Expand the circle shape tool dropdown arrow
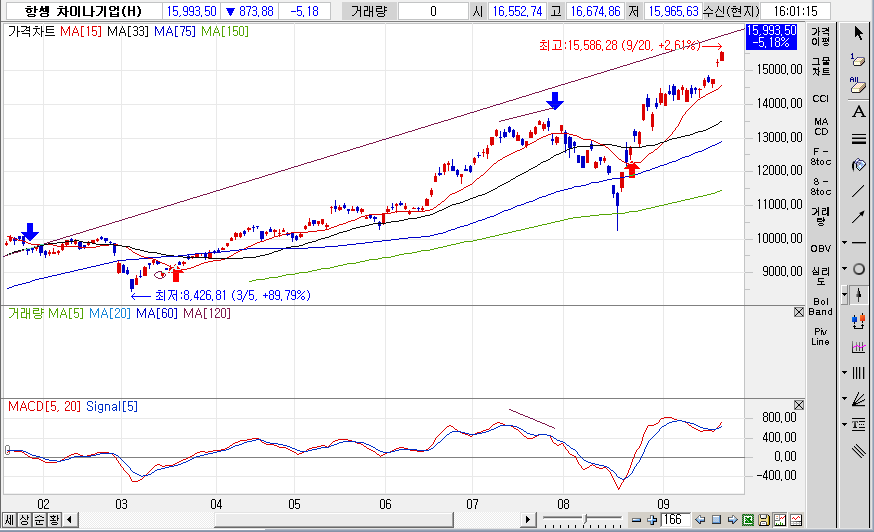Image resolution: width=874 pixels, height=532 pixels. [845, 269]
